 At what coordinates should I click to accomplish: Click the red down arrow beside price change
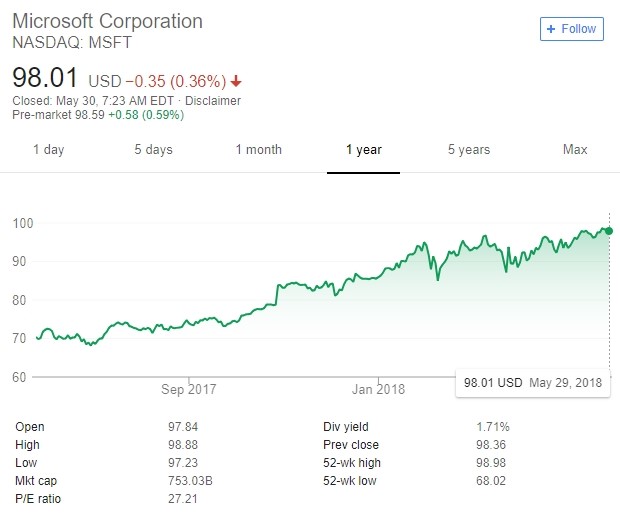[x=236, y=81]
